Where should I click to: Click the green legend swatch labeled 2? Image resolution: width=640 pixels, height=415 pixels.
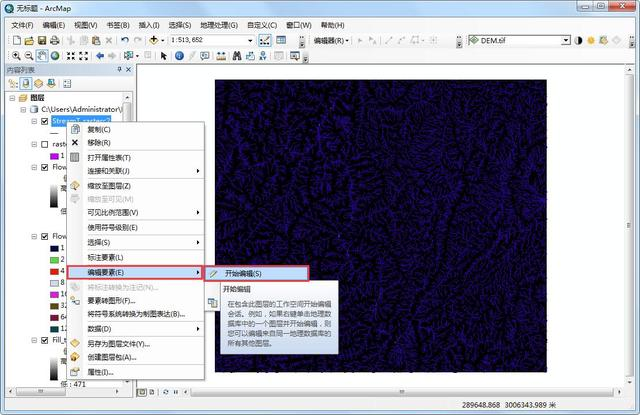(x=54, y=260)
